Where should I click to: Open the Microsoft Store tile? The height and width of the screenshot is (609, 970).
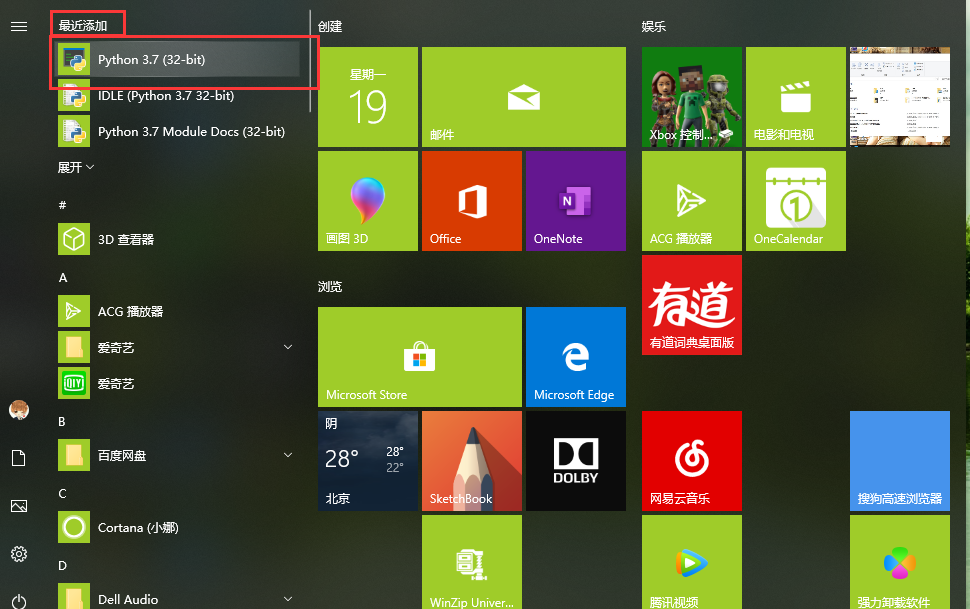click(x=420, y=357)
